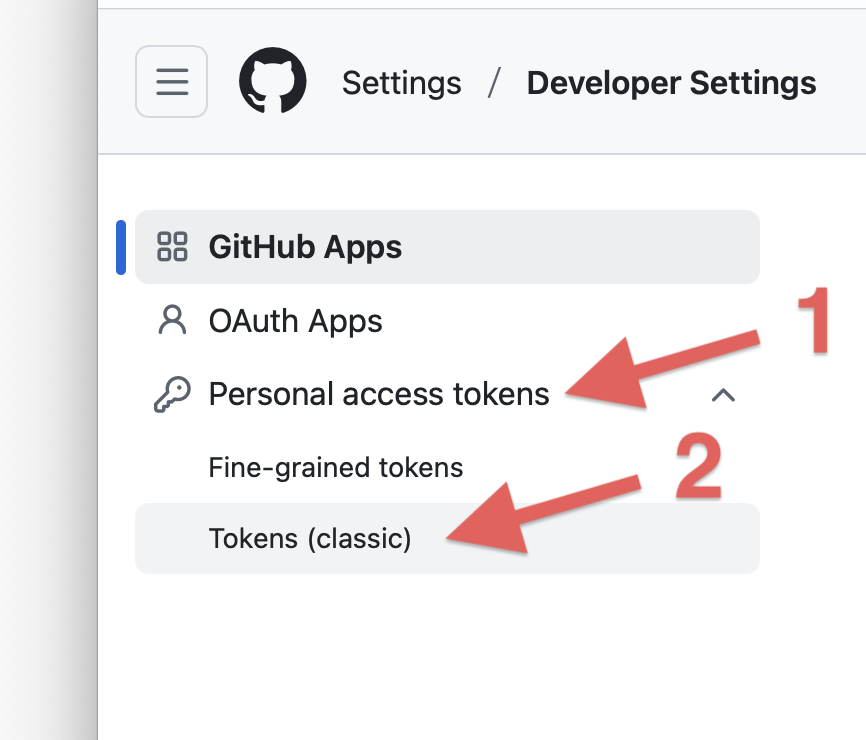The height and width of the screenshot is (740, 866).
Task: Click the GitHub octocat mark
Action: [272, 82]
